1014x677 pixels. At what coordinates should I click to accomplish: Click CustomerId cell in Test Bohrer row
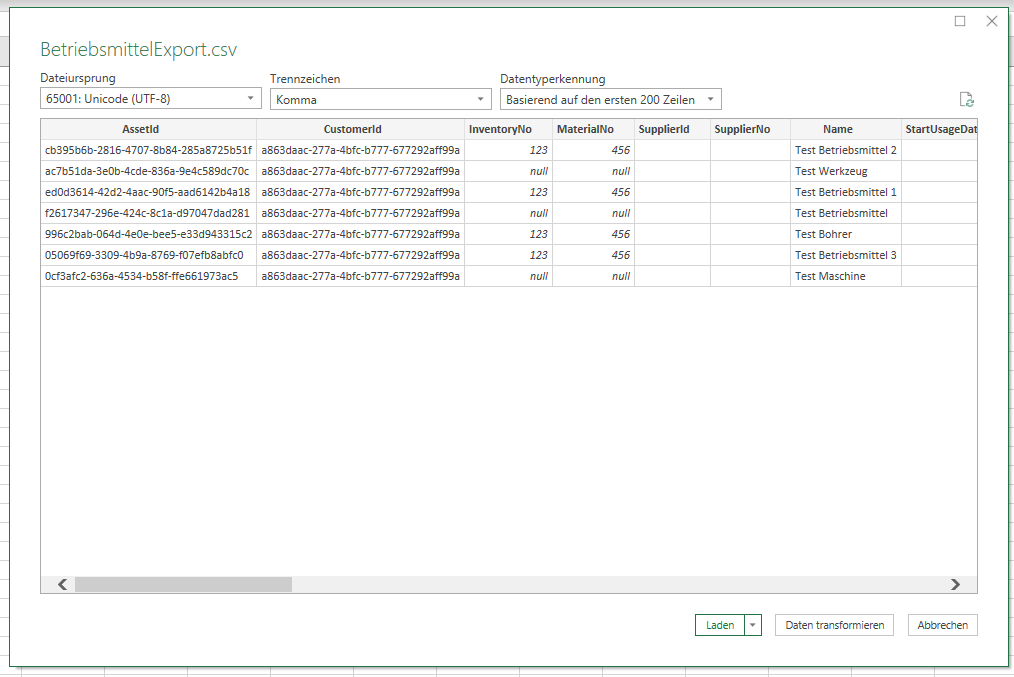(x=360, y=234)
